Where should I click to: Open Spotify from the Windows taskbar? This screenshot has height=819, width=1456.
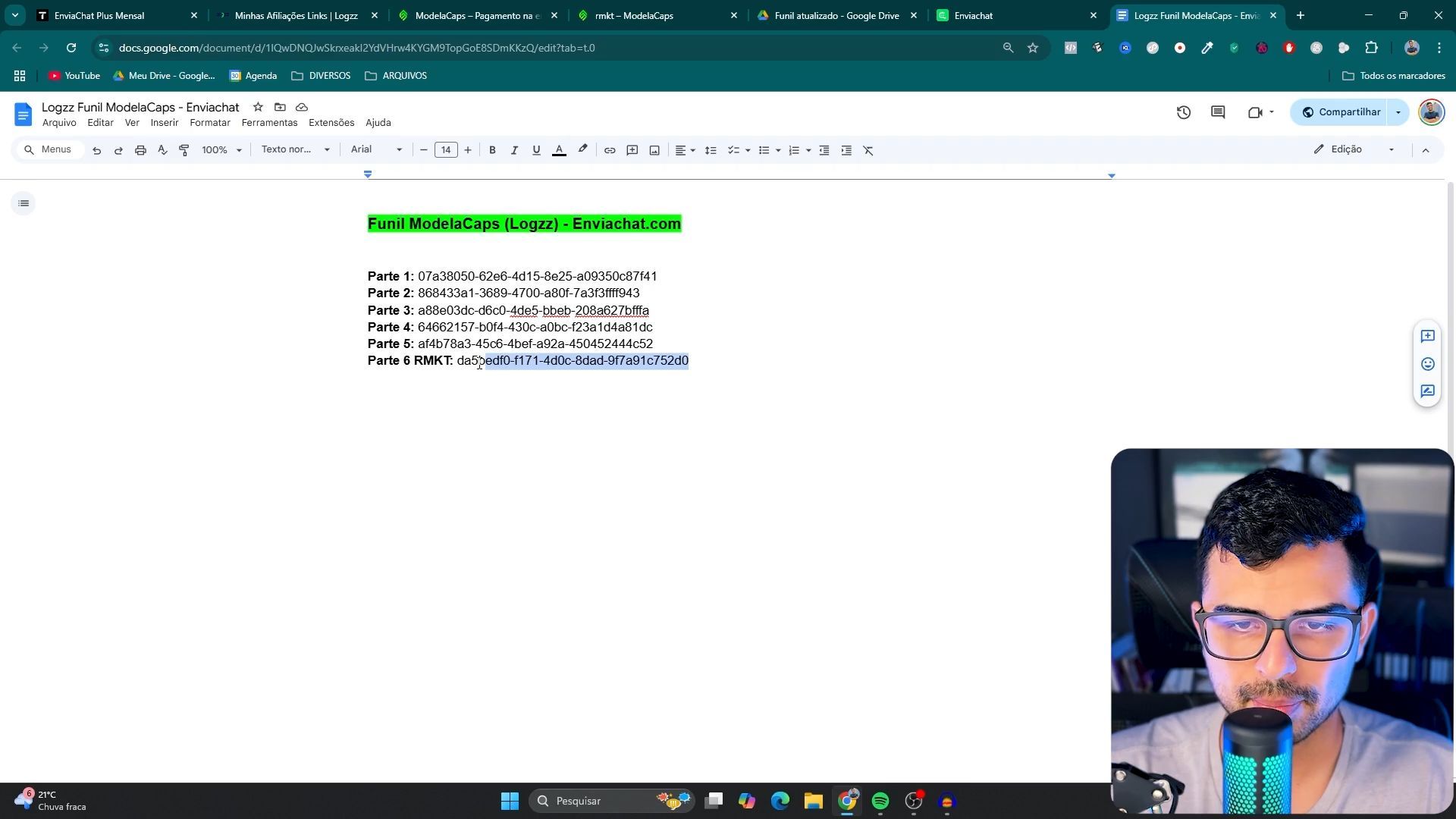(x=880, y=801)
